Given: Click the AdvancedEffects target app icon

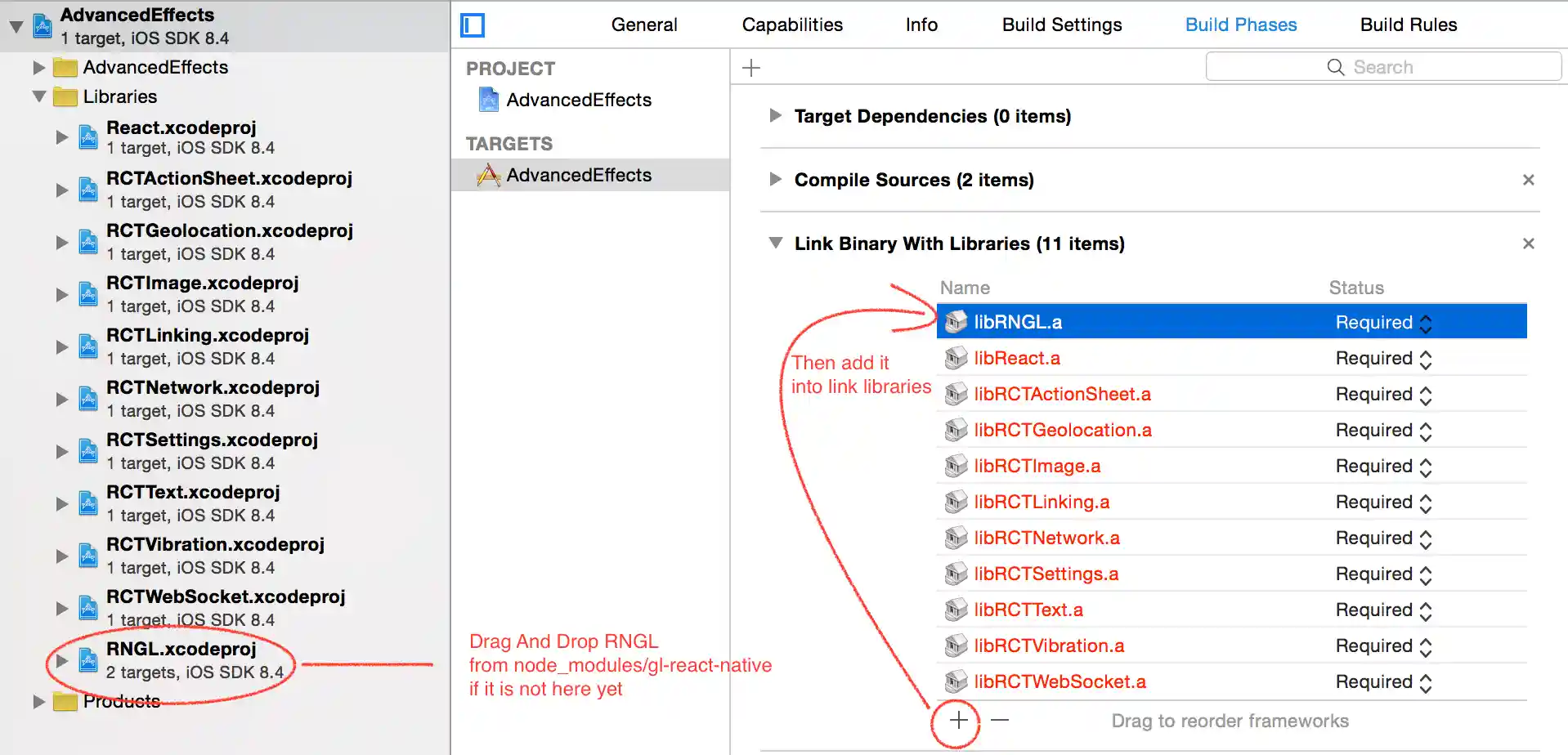Looking at the screenshot, I should click(489, 176).
